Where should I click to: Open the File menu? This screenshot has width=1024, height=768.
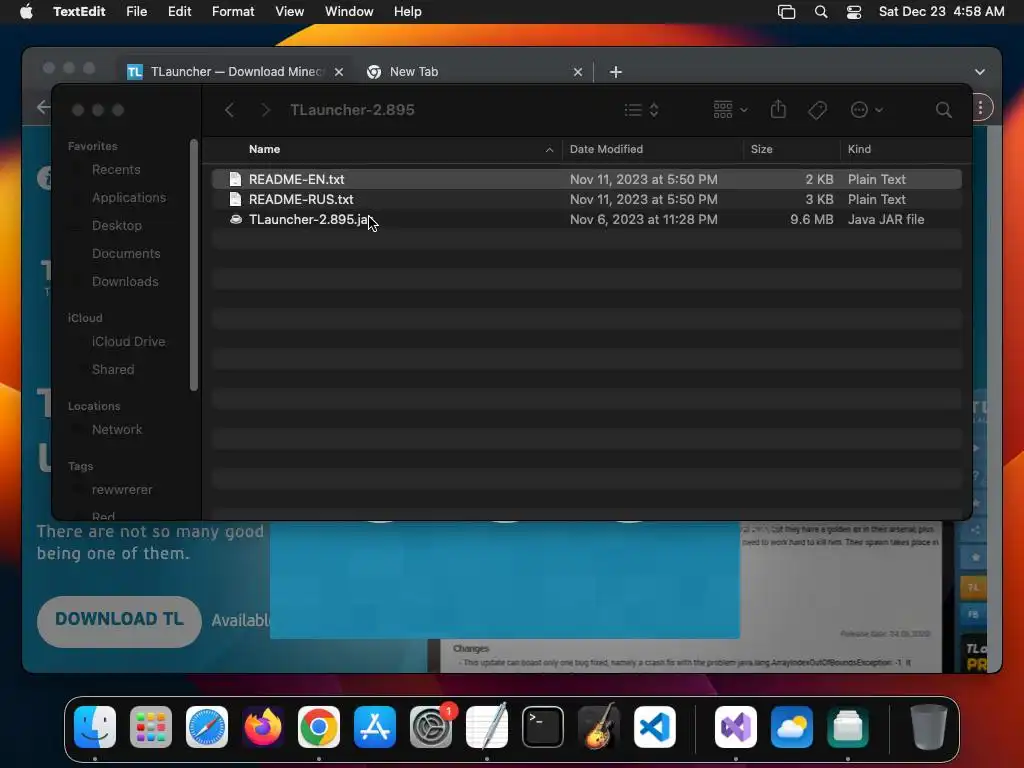click(x=136, y=12)
